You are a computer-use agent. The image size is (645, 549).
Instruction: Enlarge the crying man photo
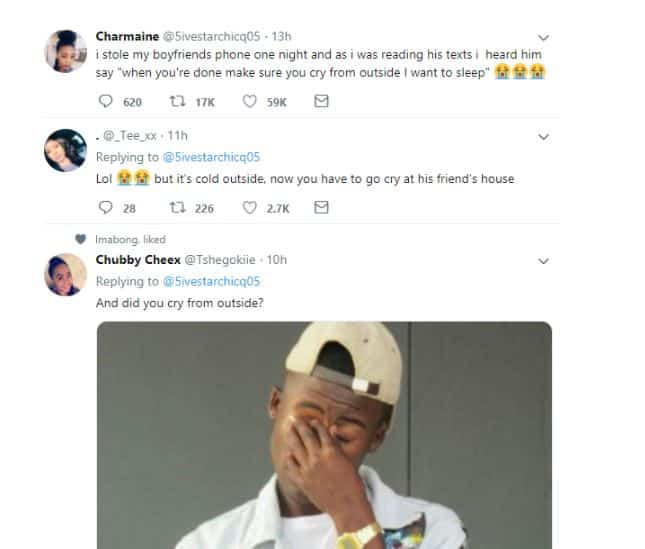pyautogui.click(x=325, y=435)
